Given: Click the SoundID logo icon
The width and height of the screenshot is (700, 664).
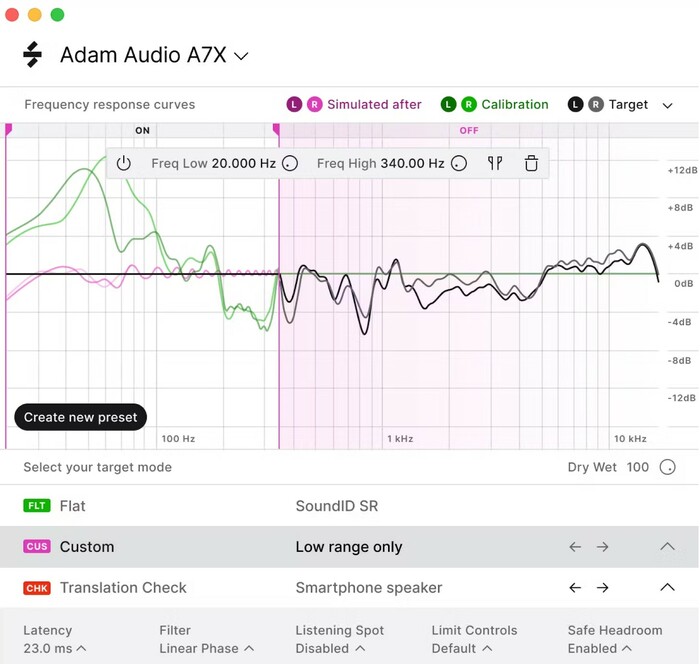Looking at the screenshot, I should (33, 54).
